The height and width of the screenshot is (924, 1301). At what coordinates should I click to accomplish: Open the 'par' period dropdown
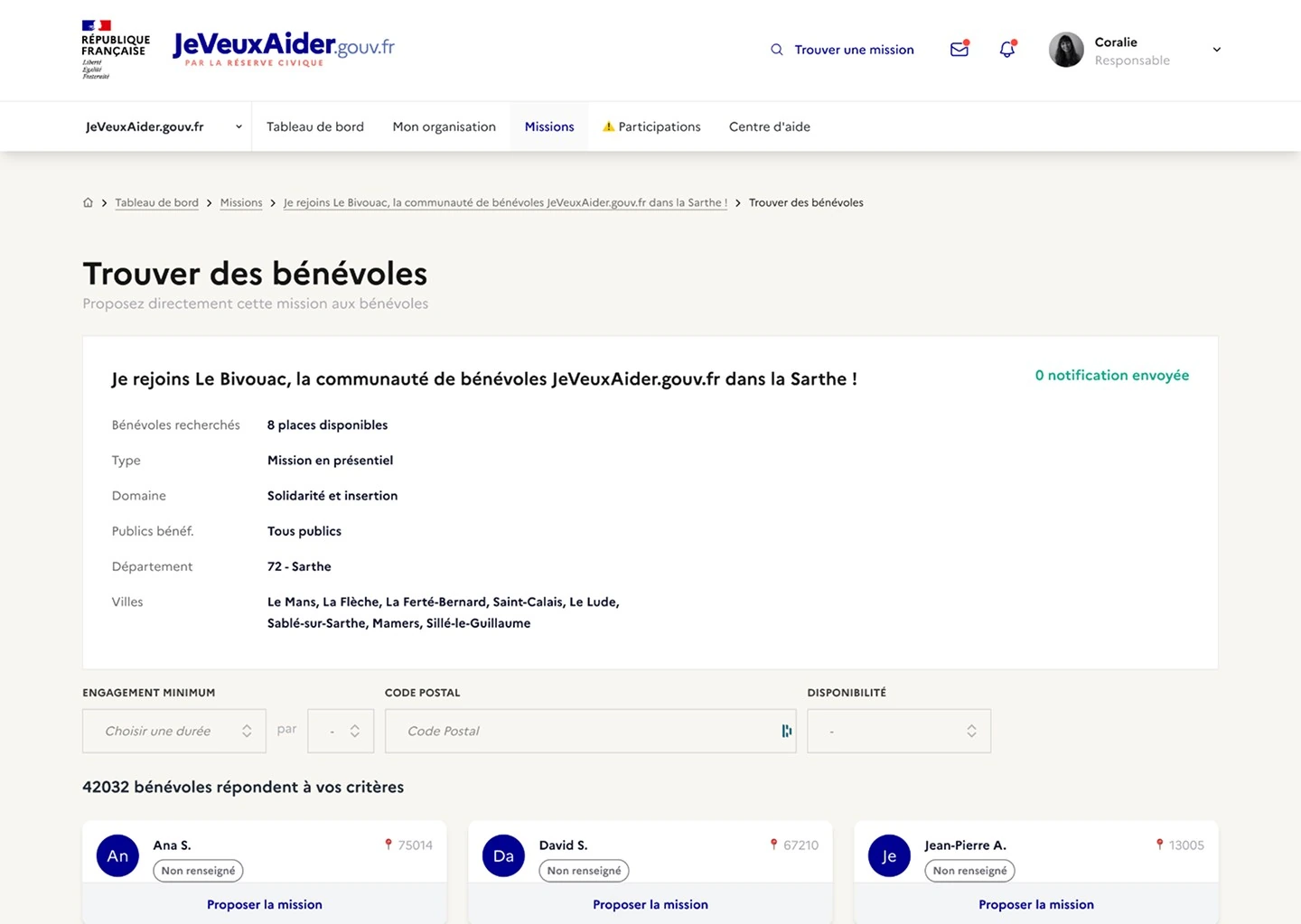click(x=341, y=731)
